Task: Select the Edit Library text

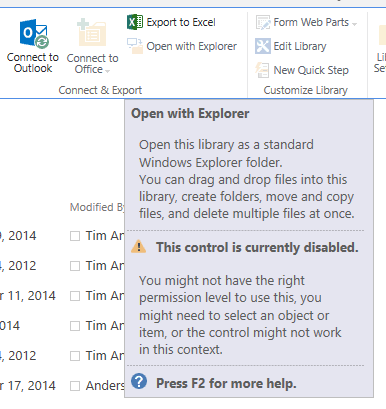Action: (300, 46)
